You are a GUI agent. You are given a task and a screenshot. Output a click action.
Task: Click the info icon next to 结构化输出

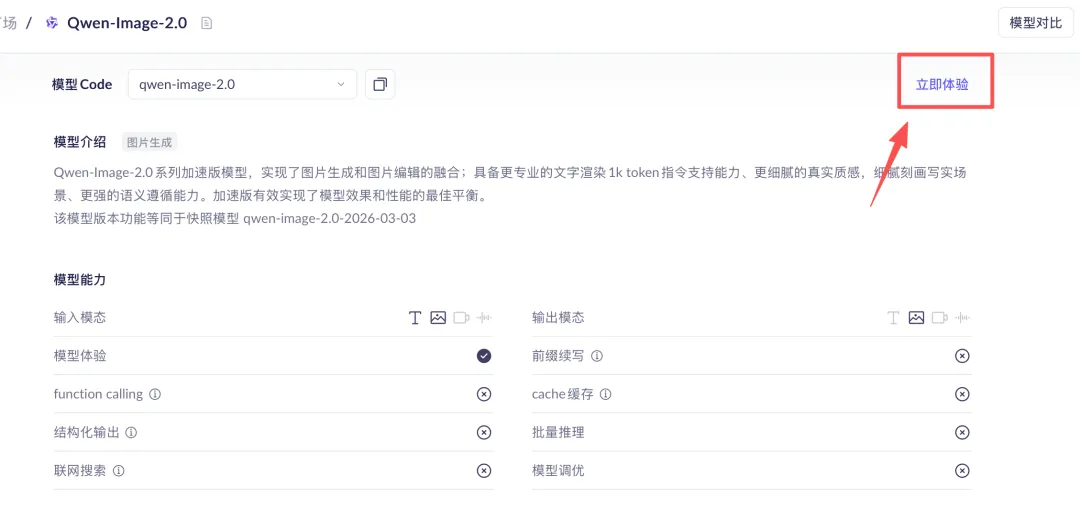[132, 433]
